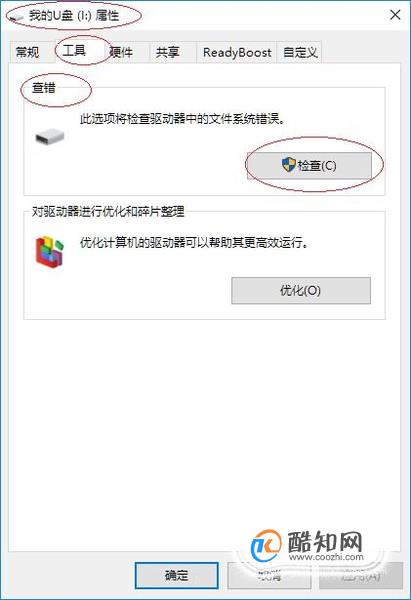This screenshot has height=600, width=411.
Task: Switch to the 自定义 tab
Action: (x=300, y=52)
